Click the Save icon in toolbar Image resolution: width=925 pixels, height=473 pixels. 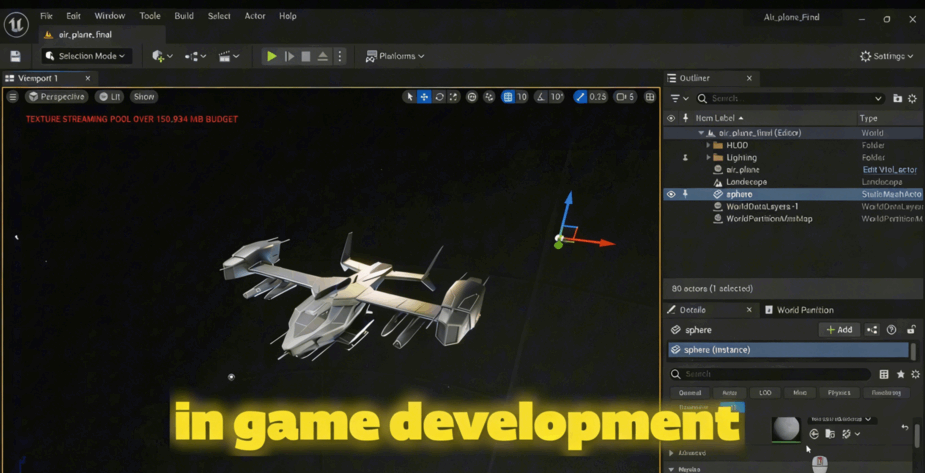(x=15, y=56)
